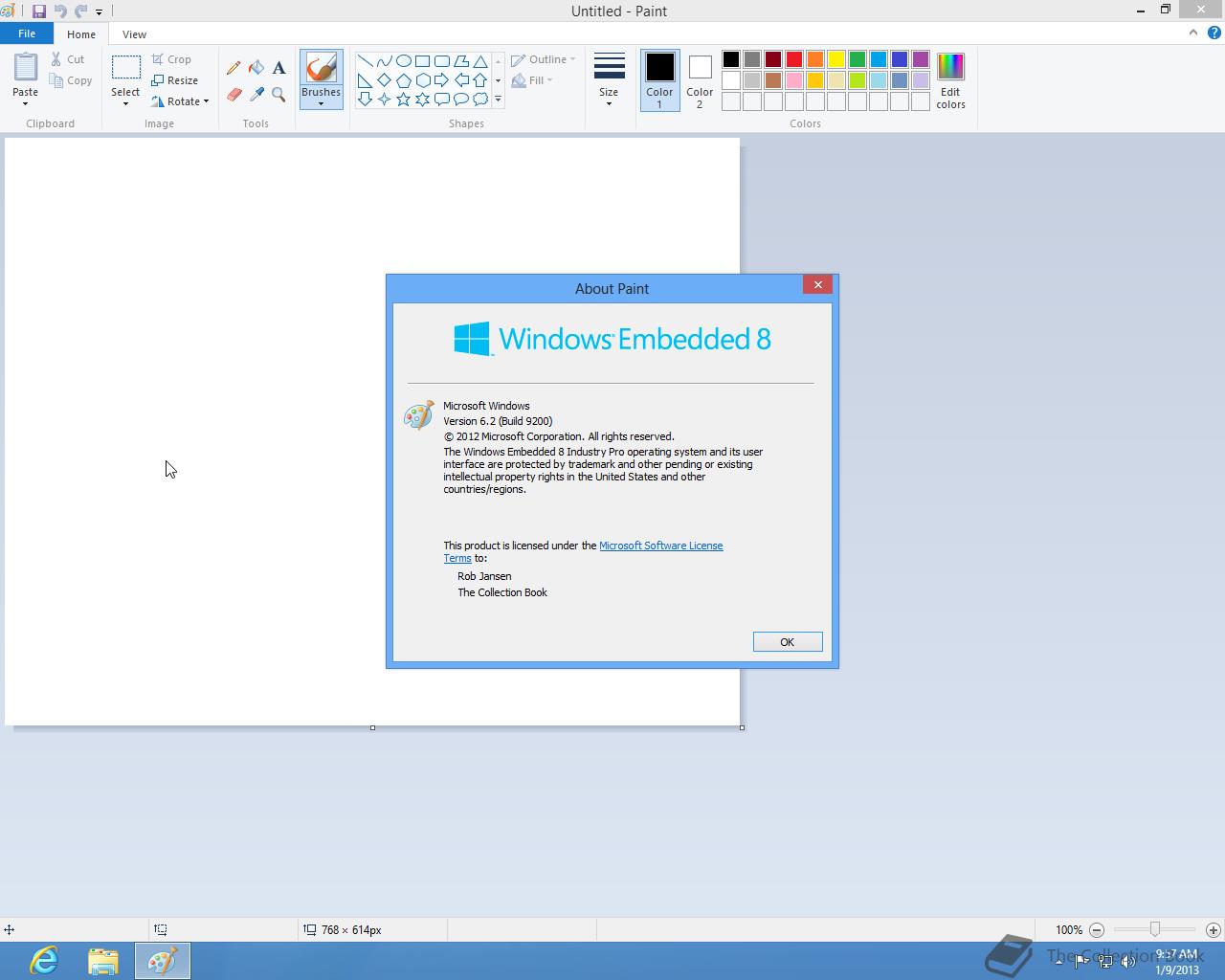Choose the Right triangle shape
1225x980 pixels.
point(365,80)
